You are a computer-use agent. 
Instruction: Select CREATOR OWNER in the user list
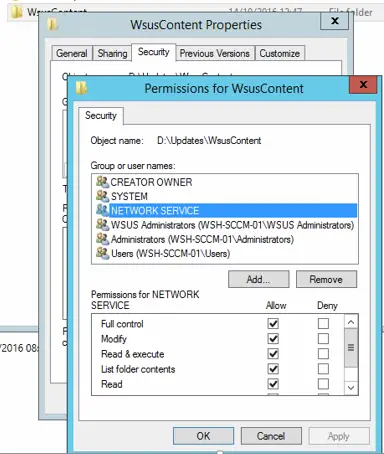pos(151,182)
